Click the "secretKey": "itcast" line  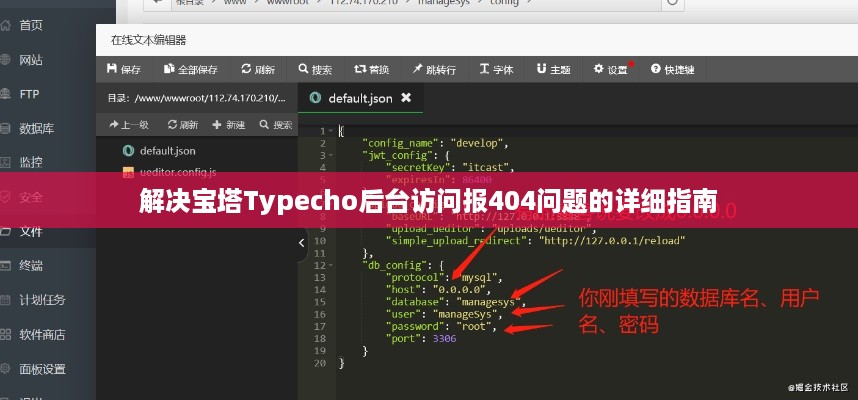[450, 167]
